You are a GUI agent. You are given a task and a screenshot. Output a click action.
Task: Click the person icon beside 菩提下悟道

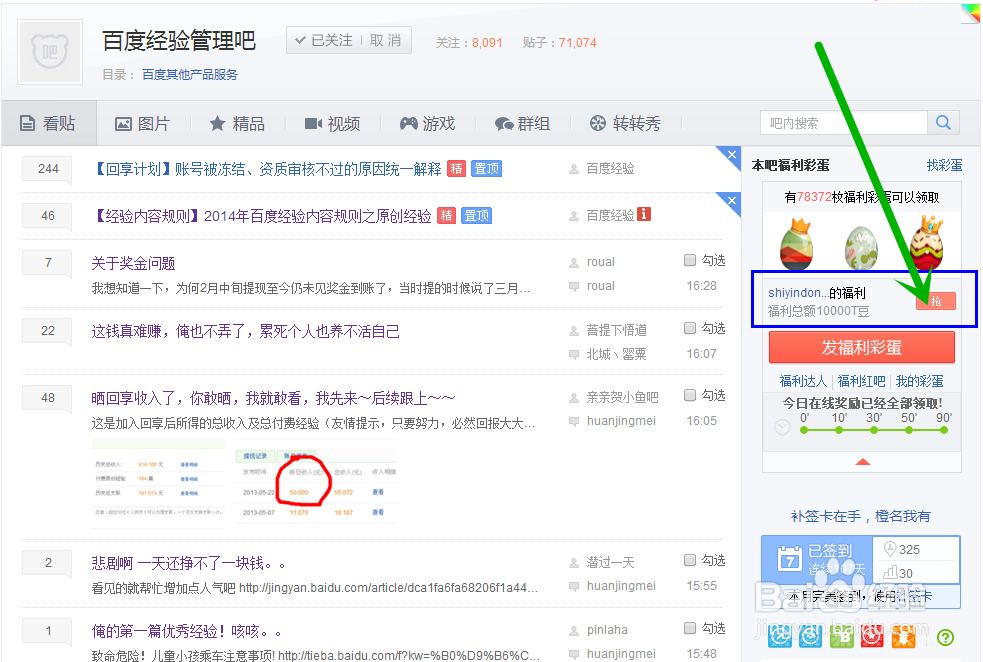click(574, 330)
